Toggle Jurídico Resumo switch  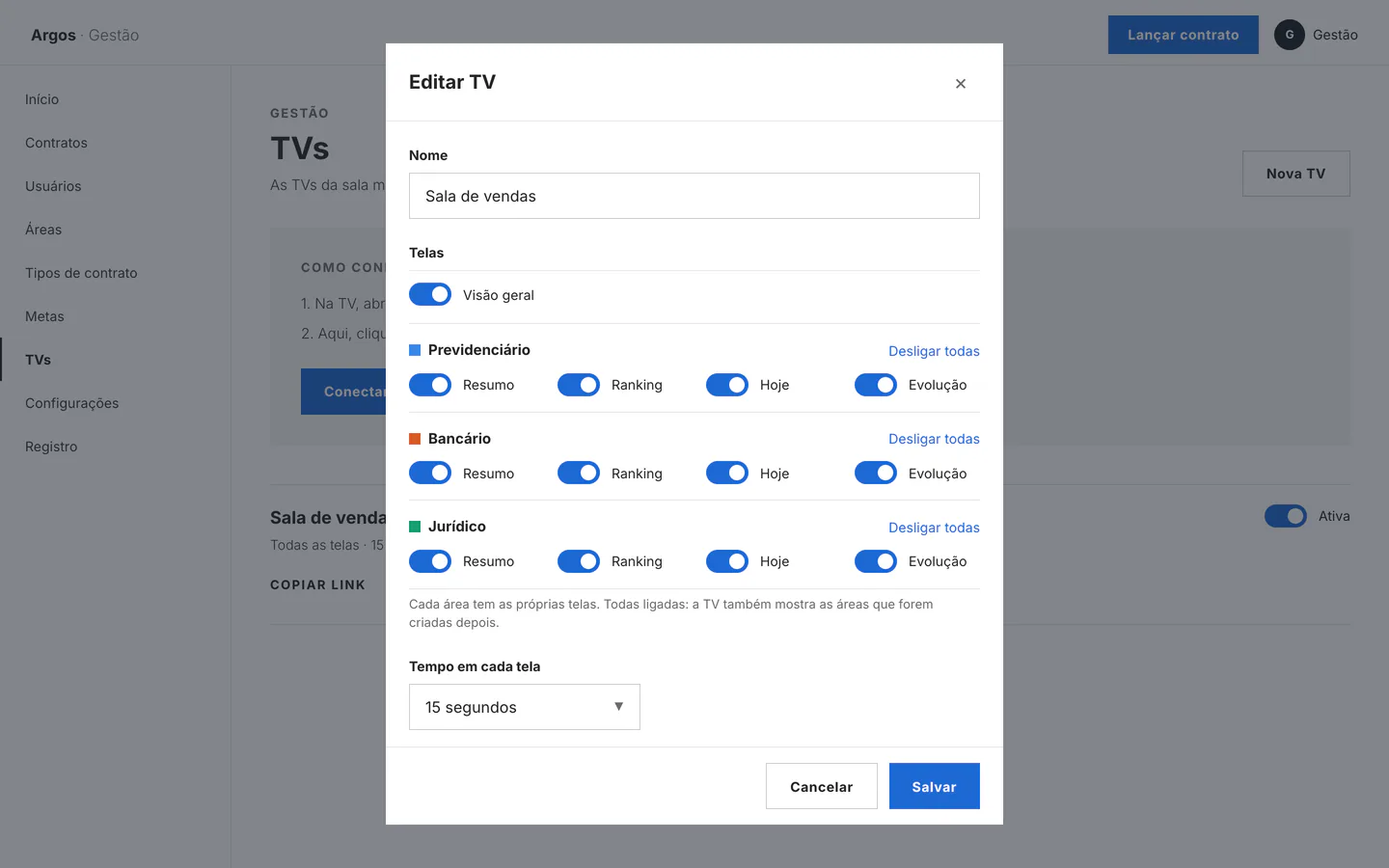point(430,561)
